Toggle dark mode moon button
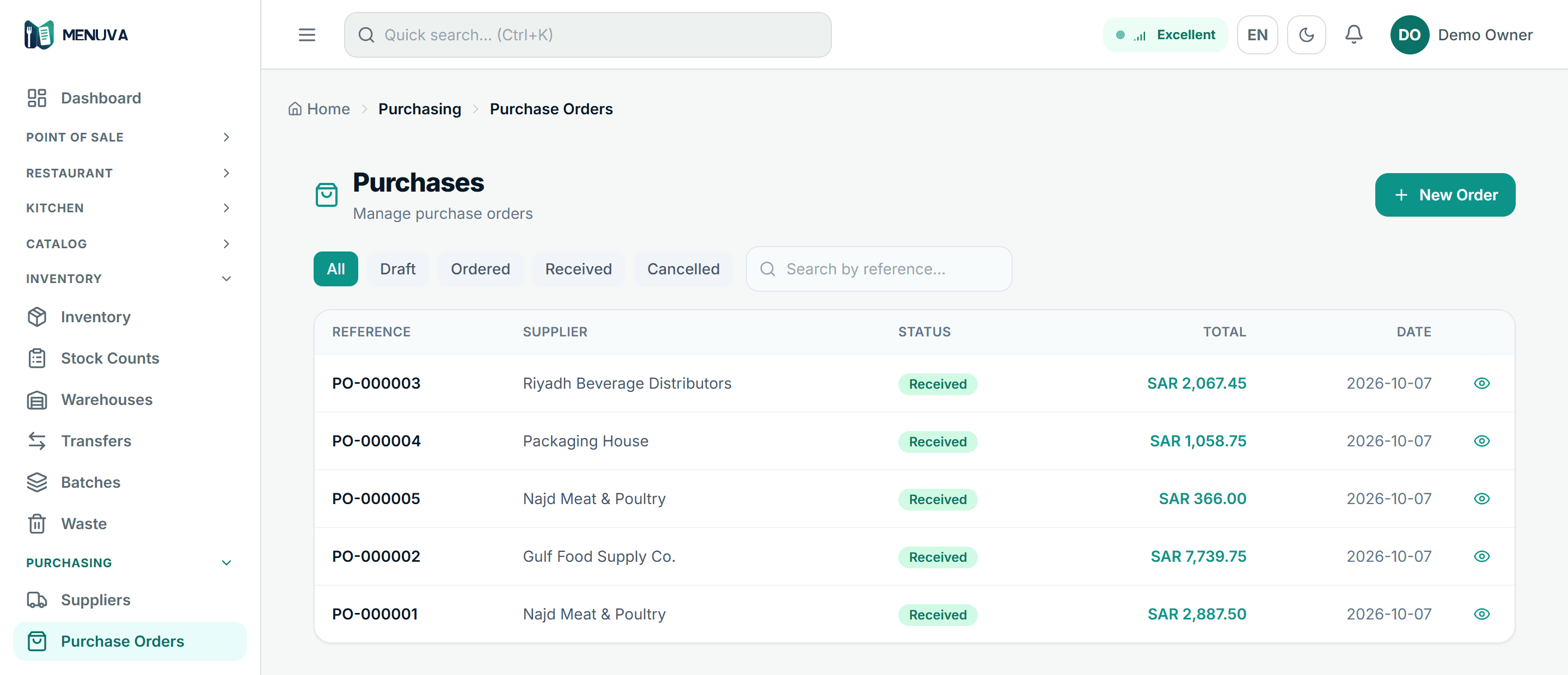1568x675 pixels. coord(1306,35)
